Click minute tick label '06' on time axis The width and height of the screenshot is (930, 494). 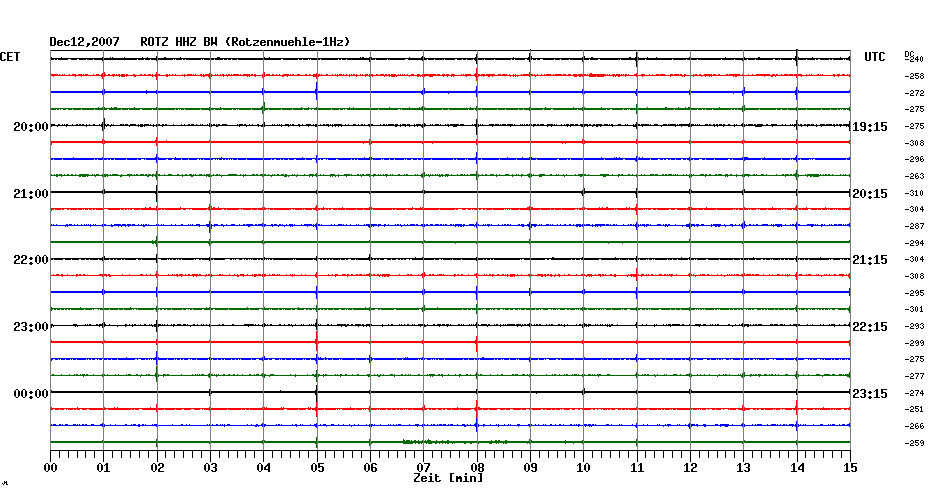[371, 468]
